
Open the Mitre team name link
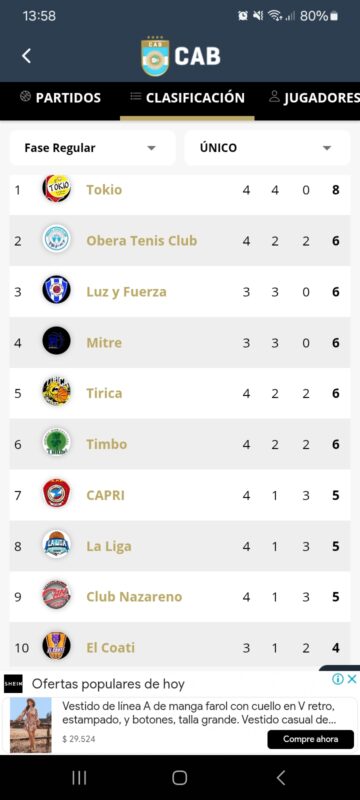[x=104, y=342]
